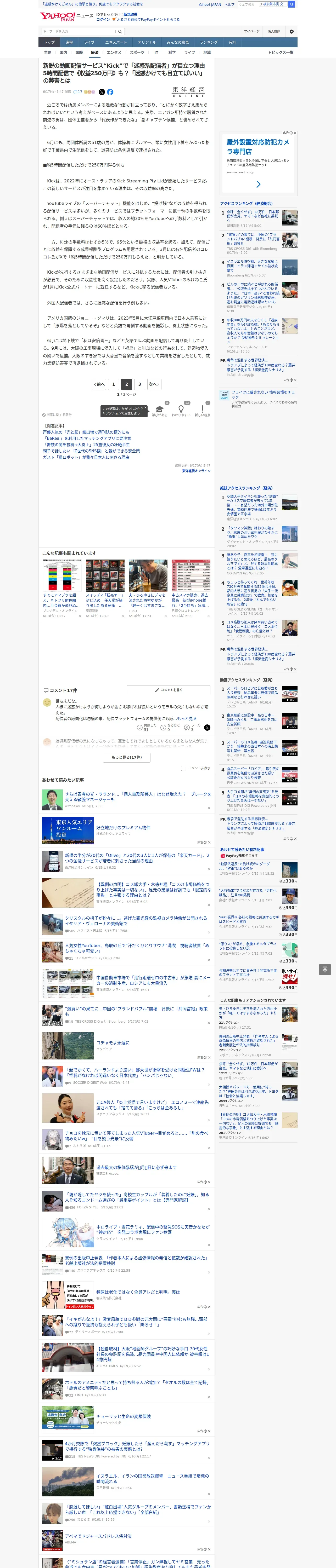Image resolution: width=336 pixels, height=1568 pixels.
Task: Share article on X (Twitter) icon under headline
Action: click(x=102, y=92)
